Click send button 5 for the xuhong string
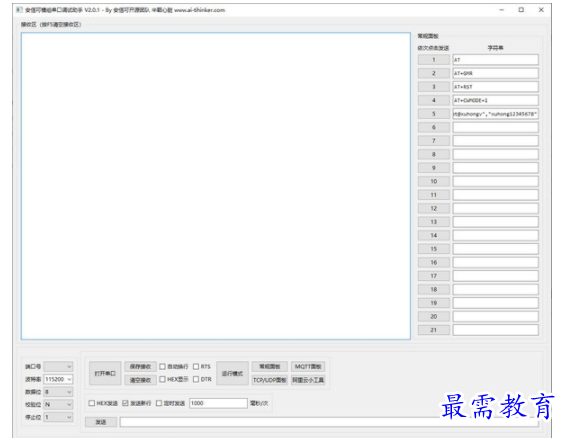This screenshot has height=438, width=563. pyautogui.click(x=434, y=114)
